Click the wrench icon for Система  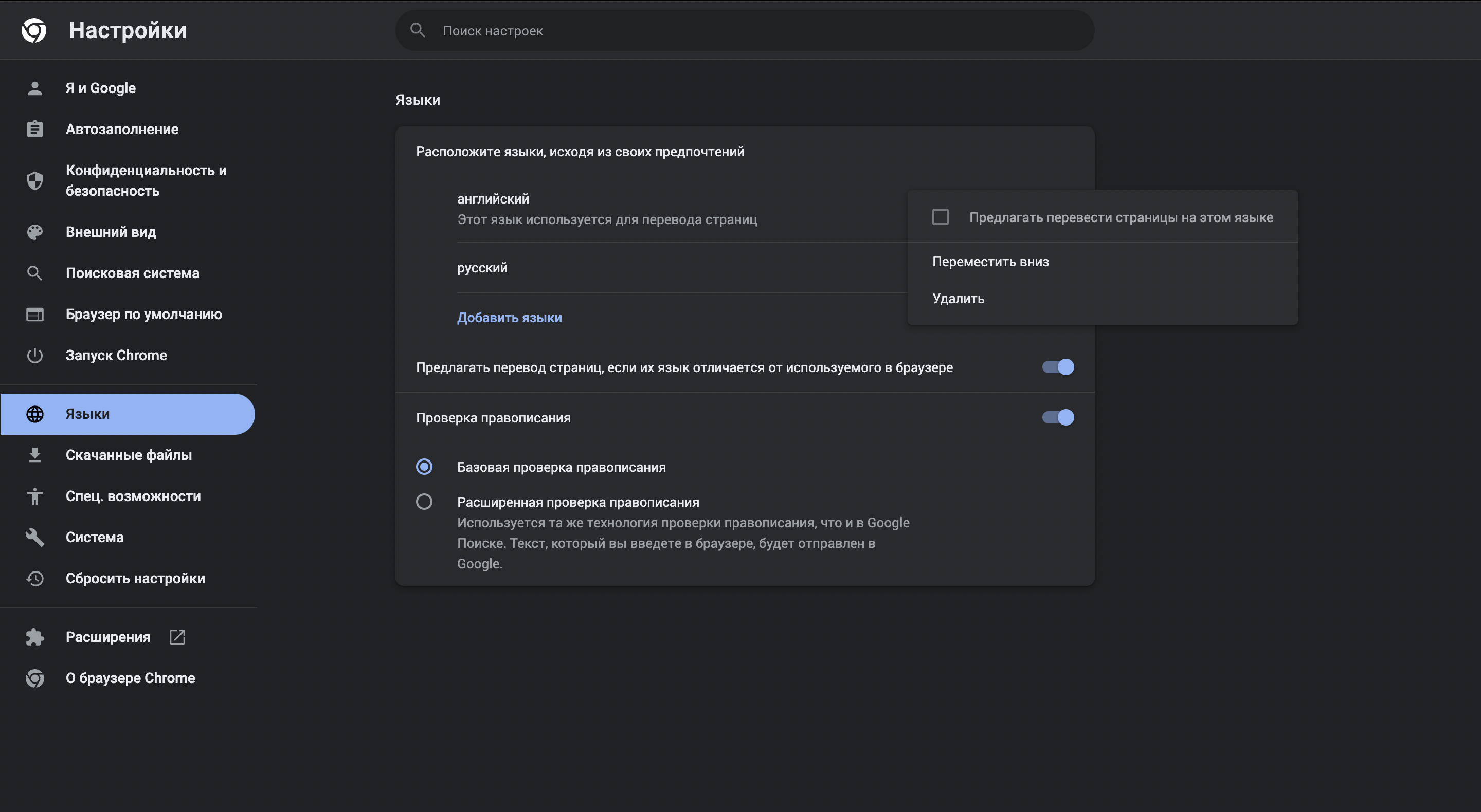pos(34,537)
